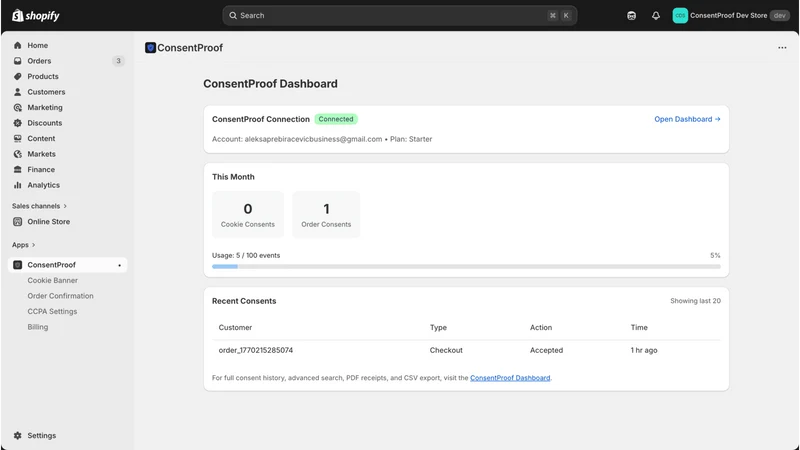Click the Marketing target icon

pos(17,108)
